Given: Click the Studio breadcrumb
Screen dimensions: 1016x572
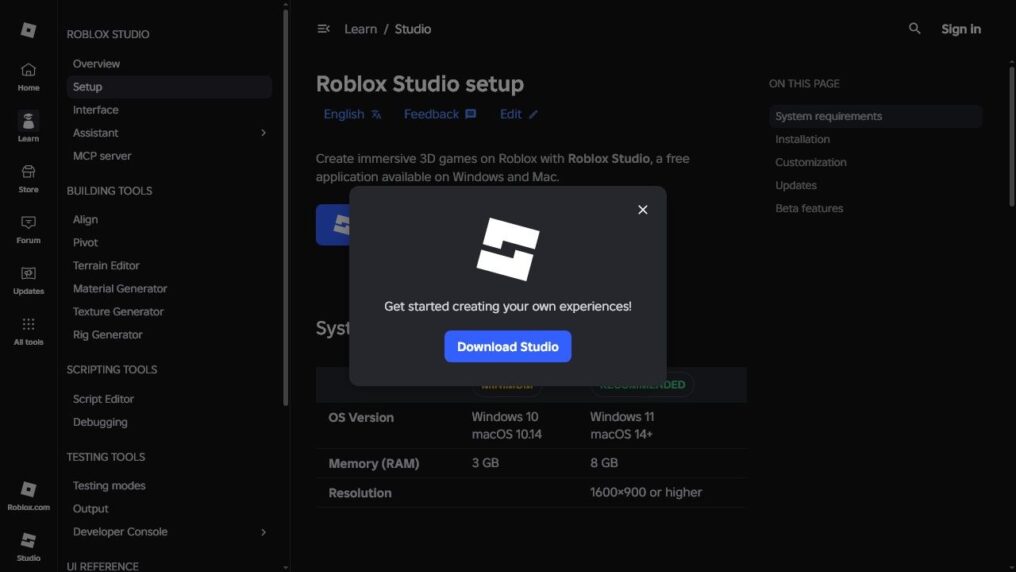Looking at the screenshot, I should click(413, 29).
